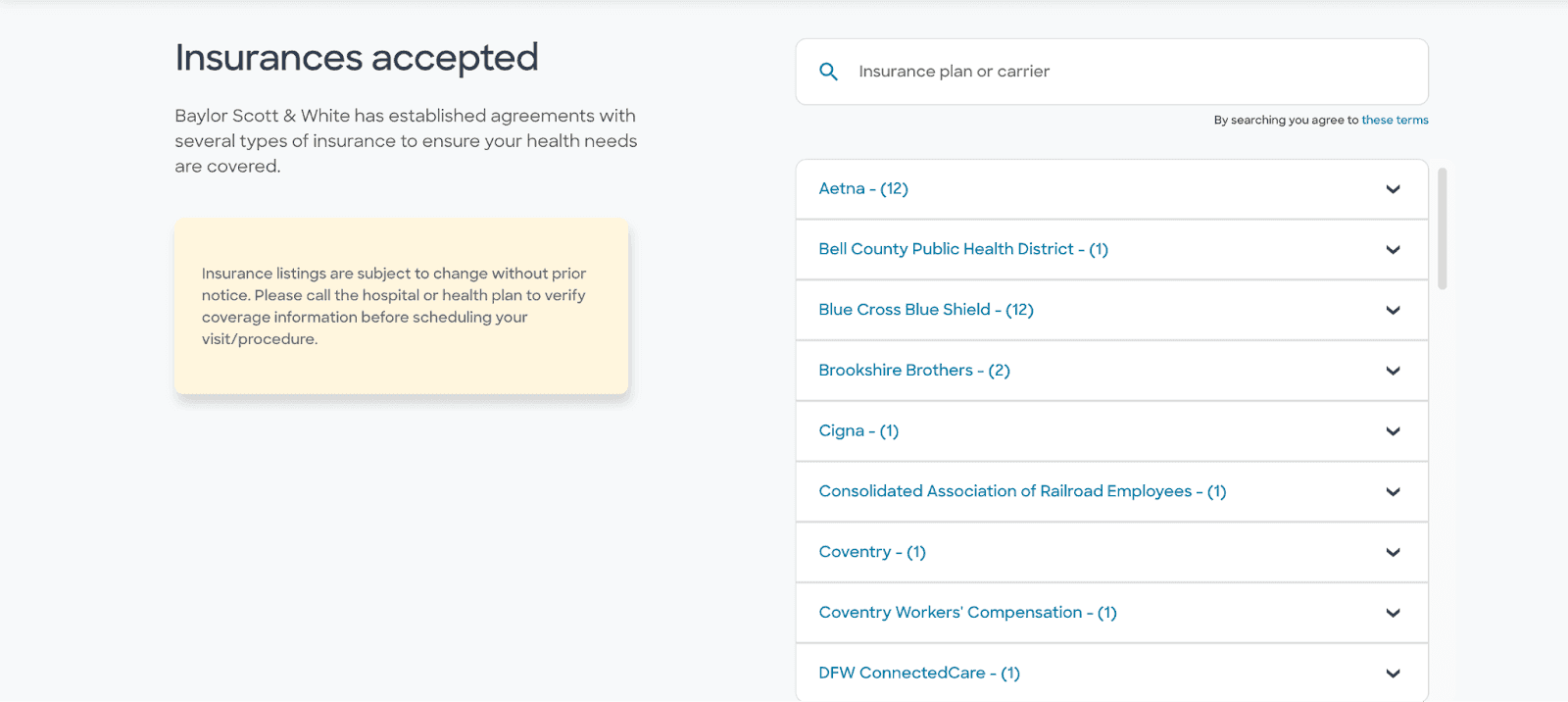Expand the Bell County Public Health District row
Image resolution: width=1568 pixels, height=702 pixels.
(1393, 249)
